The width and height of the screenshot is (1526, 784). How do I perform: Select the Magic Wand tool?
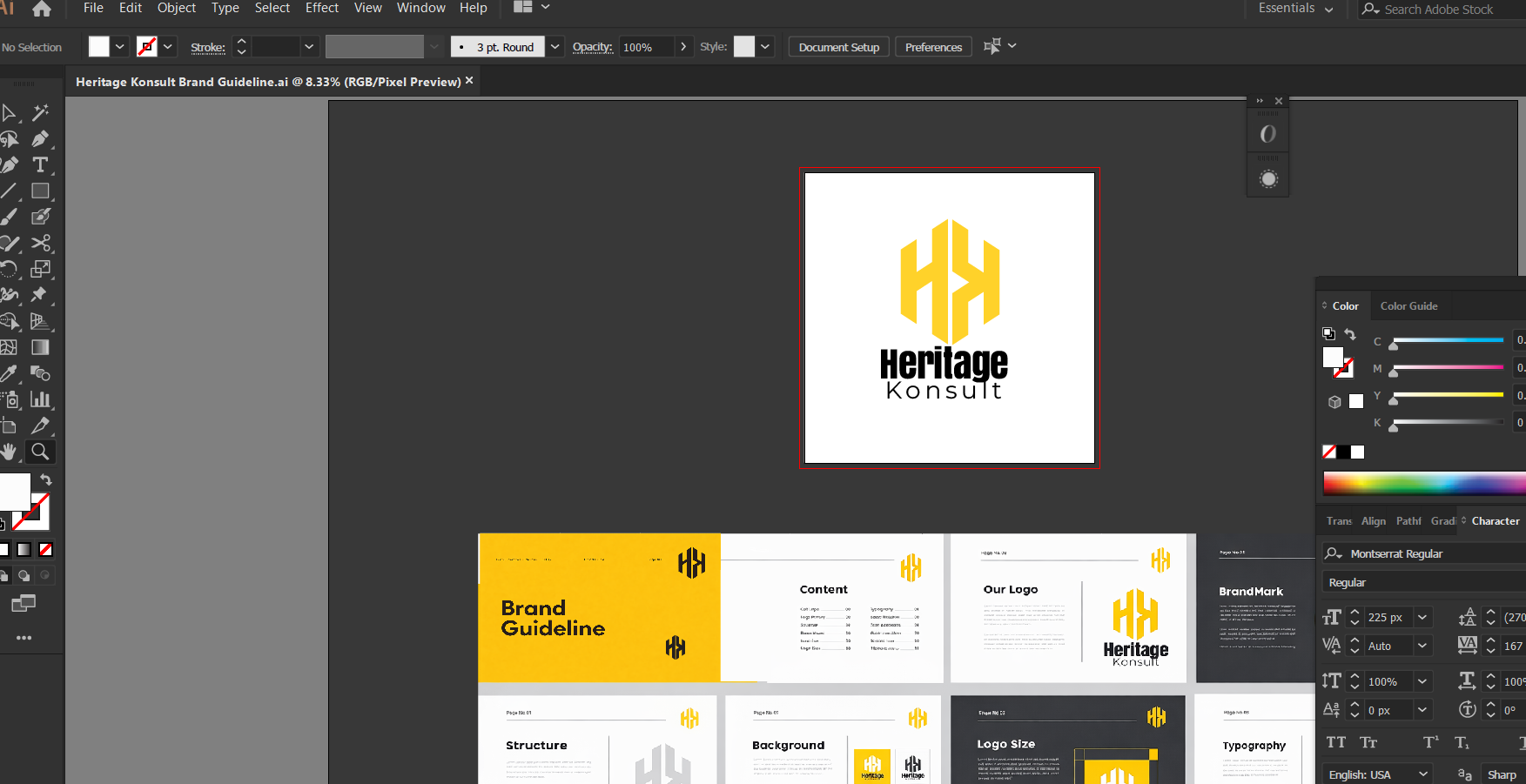point(40,112)
